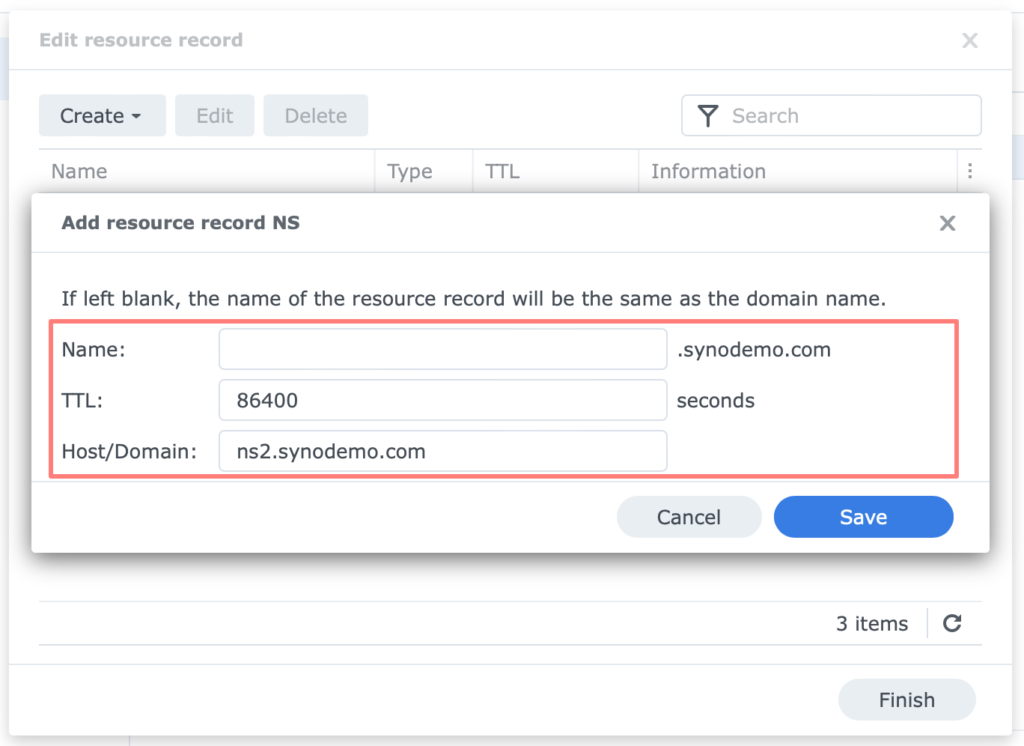Click the TTL column header
This screenshot has width=1024, height=746.
[501, 171]
